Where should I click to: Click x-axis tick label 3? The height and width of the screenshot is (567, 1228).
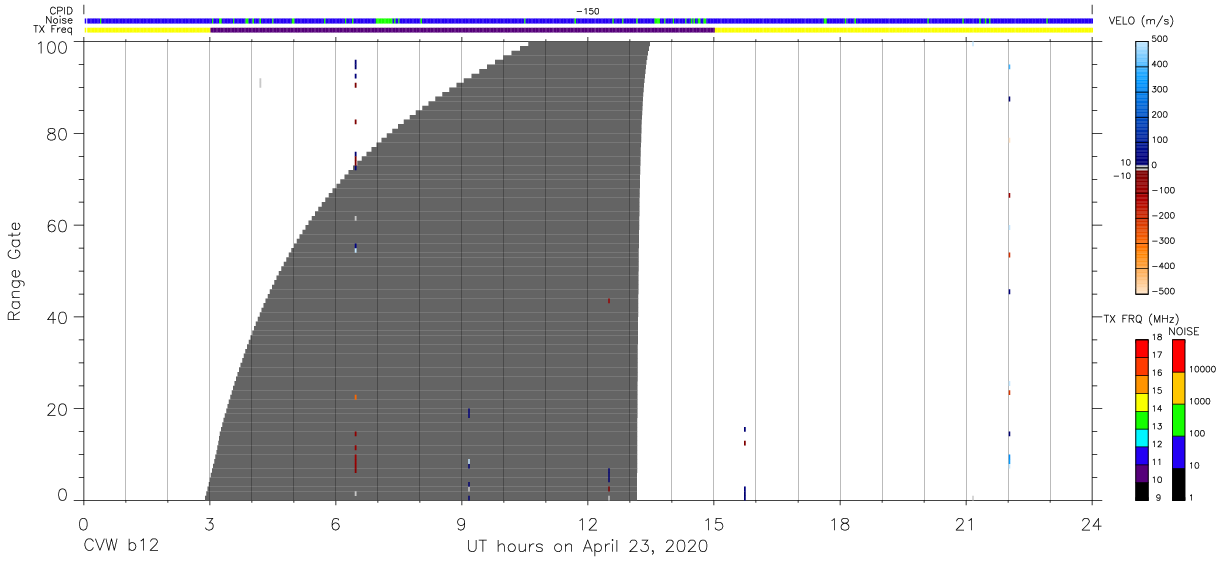tap(209, 523)
